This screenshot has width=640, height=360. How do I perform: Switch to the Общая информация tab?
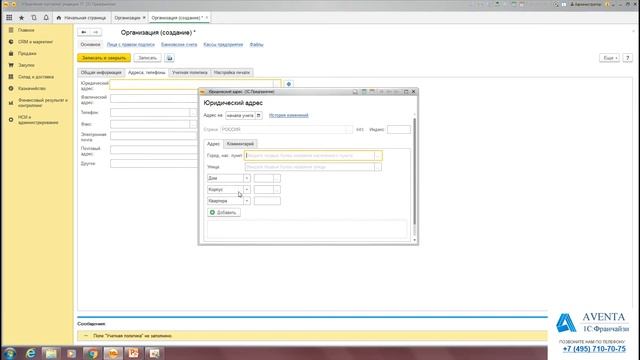point(101,73)
